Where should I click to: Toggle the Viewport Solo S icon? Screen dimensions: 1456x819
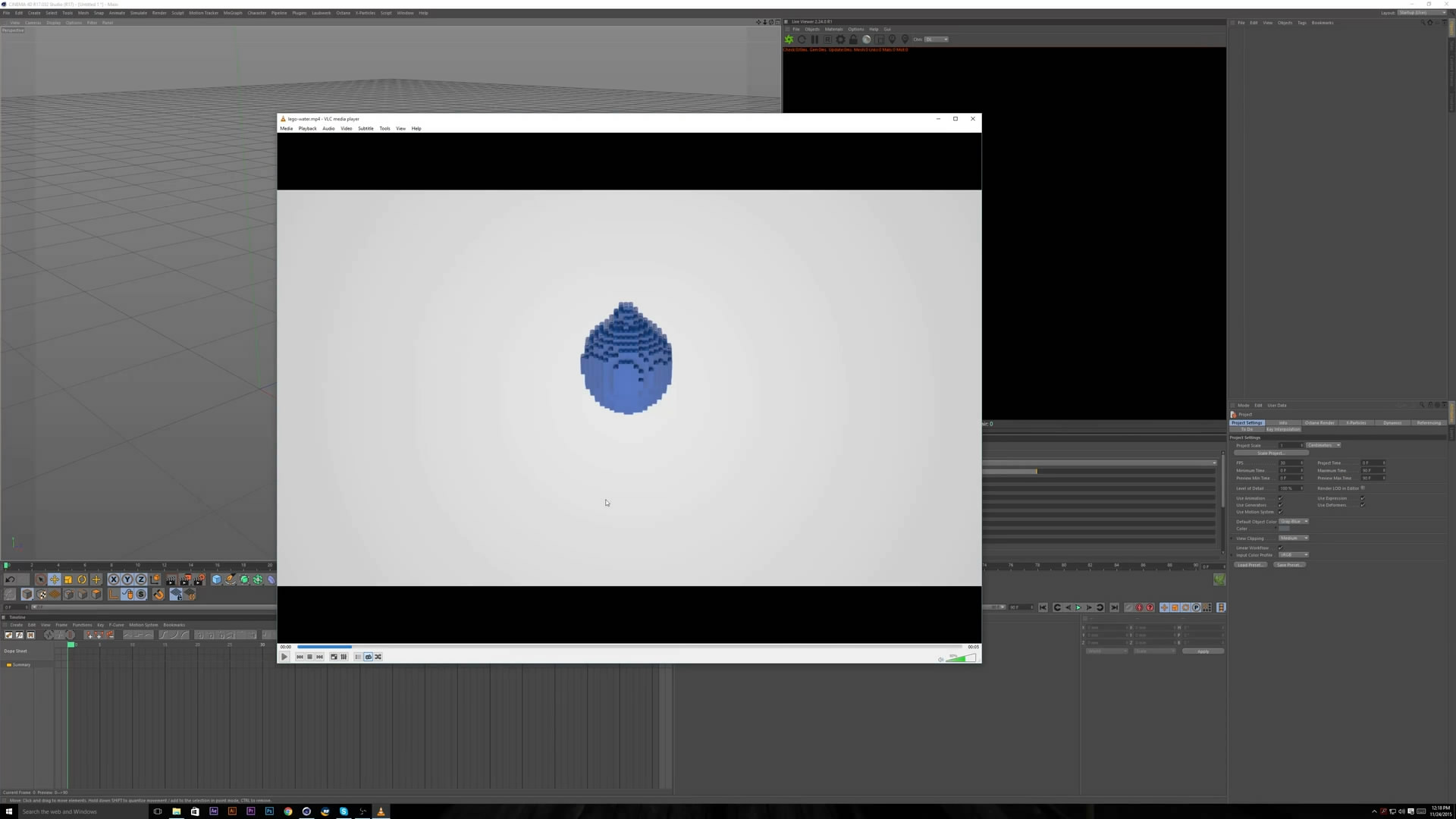point(141,595)
